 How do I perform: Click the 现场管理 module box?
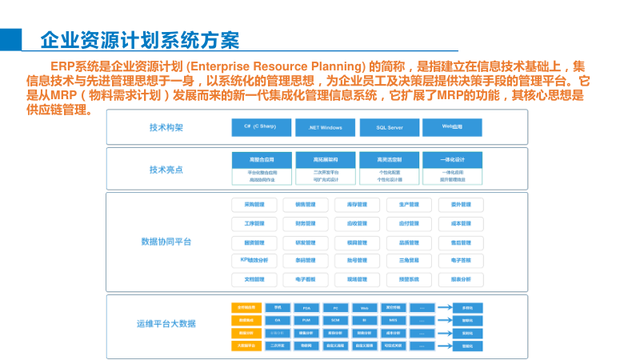357,280
